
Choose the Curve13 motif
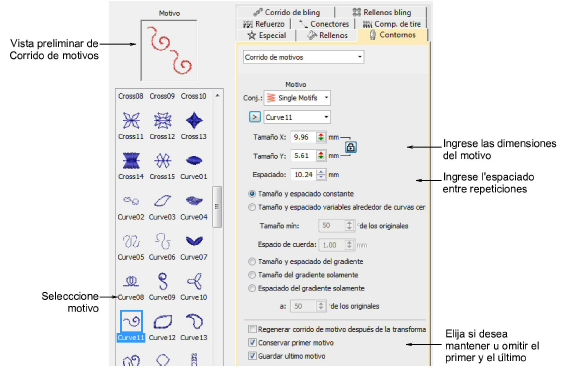point(194,321)
